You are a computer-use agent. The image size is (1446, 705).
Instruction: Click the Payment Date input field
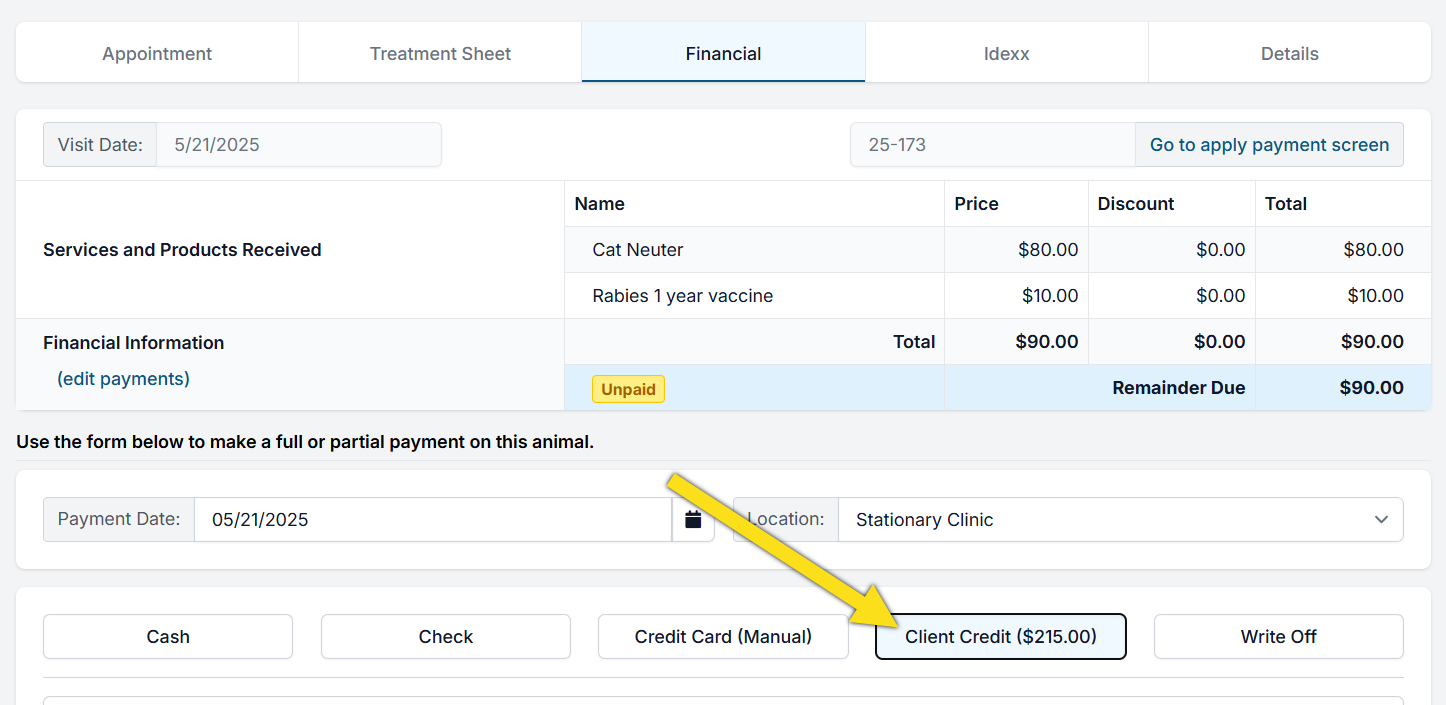(432, 520)
